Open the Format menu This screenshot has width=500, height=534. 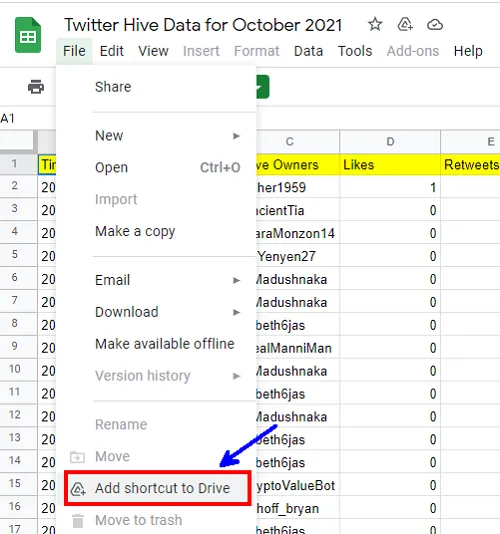pyautogui.click(x=256, y=51)
